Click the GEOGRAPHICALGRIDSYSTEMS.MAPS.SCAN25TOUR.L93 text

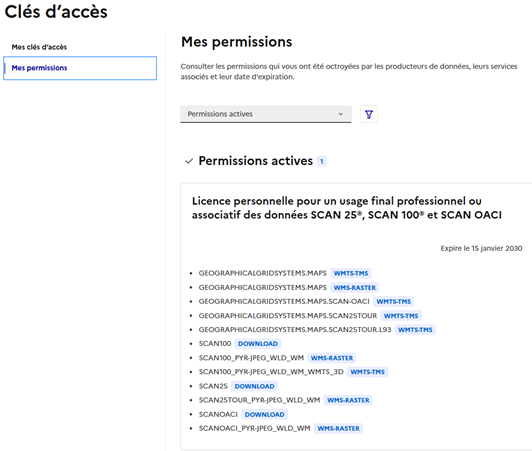pos(295,330)
